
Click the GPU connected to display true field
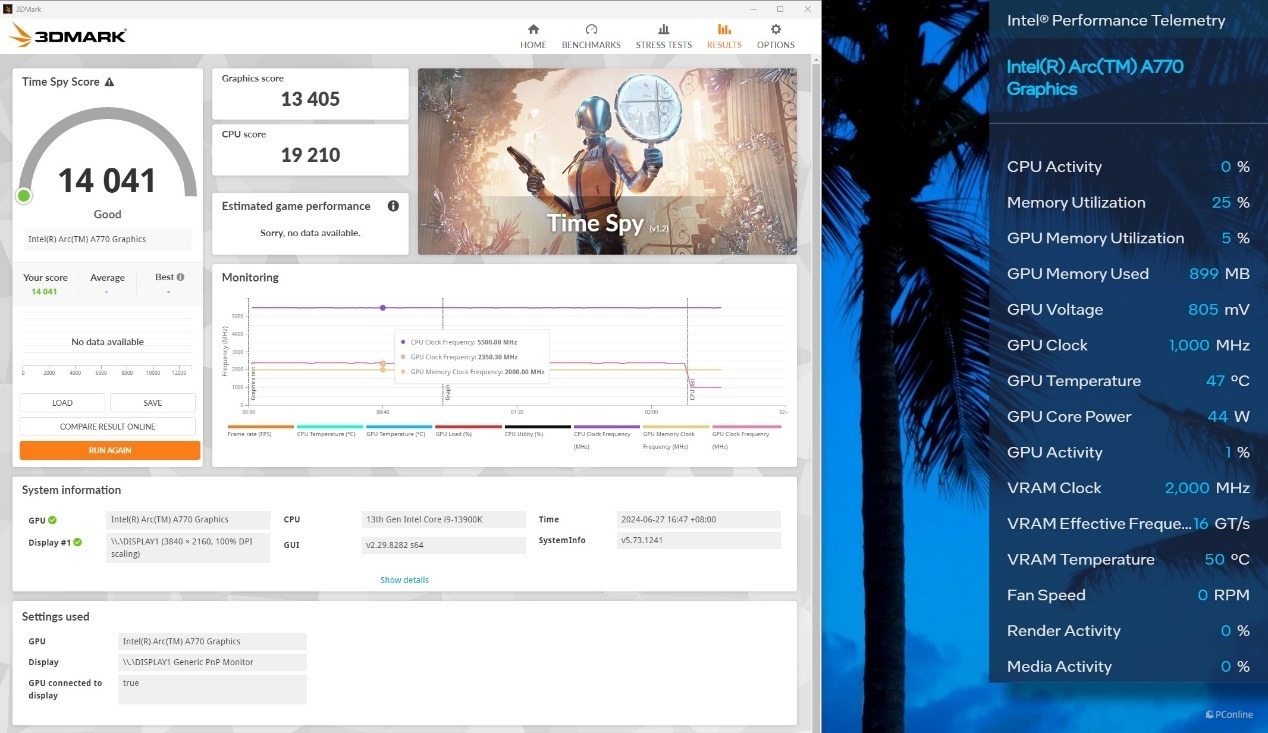[x=213, y=689]
